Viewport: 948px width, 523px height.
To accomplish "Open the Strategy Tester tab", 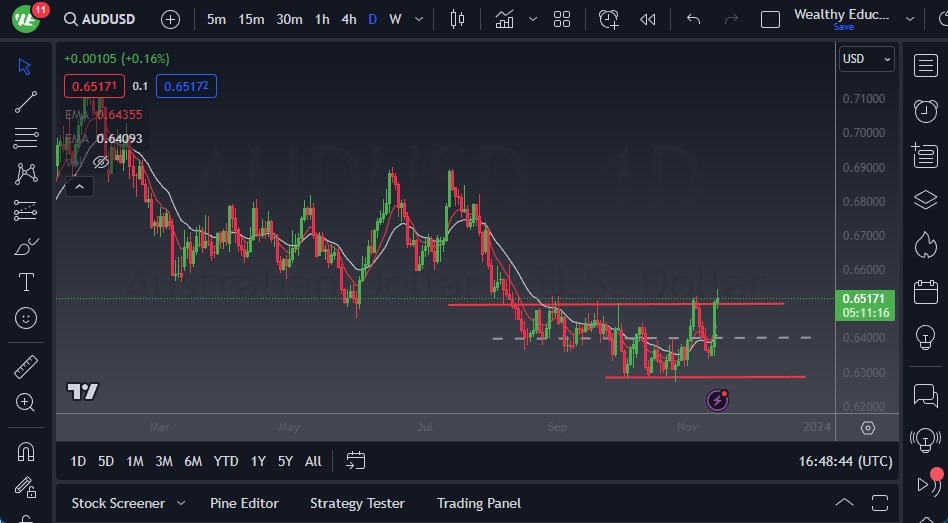I will tap(357, 503).
